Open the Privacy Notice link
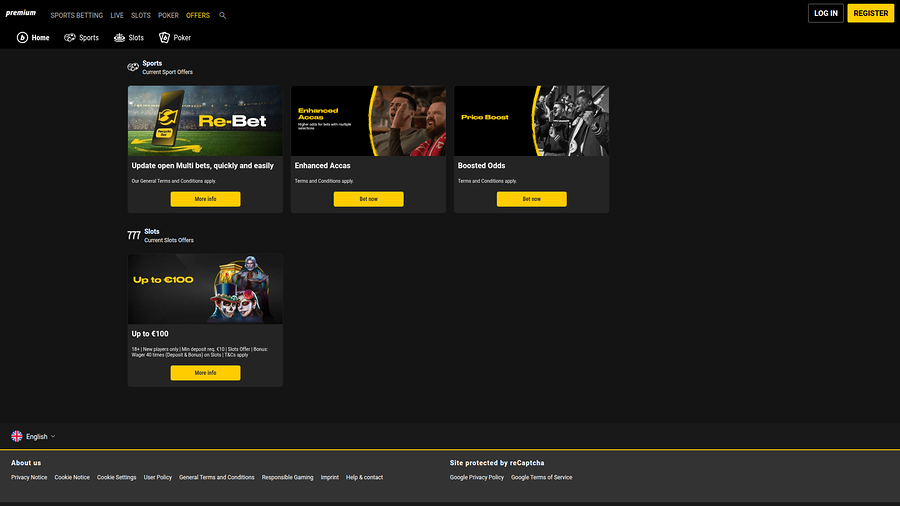 (x=29, y=477)
